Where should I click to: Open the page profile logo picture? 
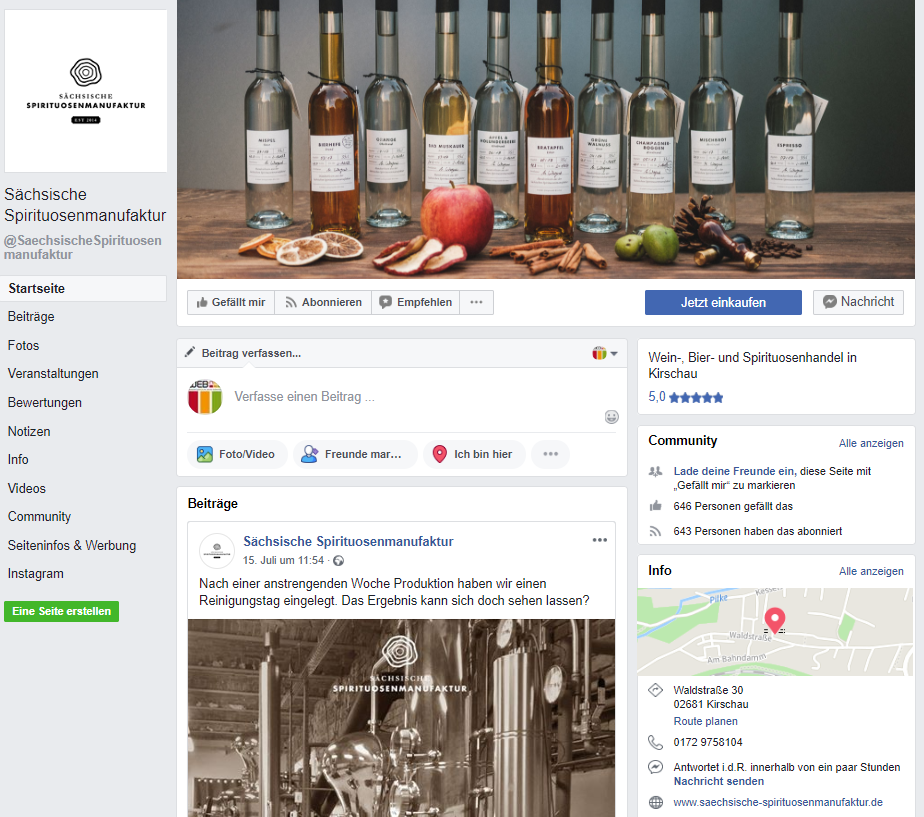86,91
